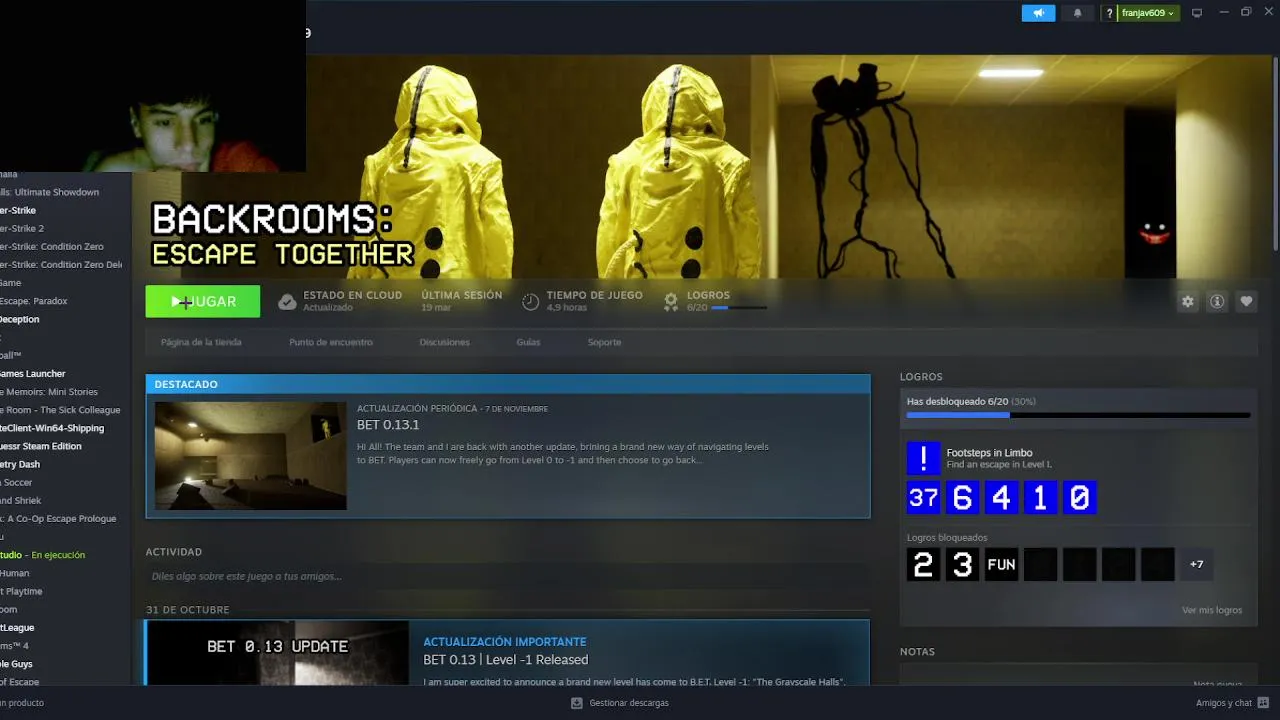1280x720 pixels.
Task: Click unlocked achievement icon 37
Action: pyautogui.click(x=923, y=498)
